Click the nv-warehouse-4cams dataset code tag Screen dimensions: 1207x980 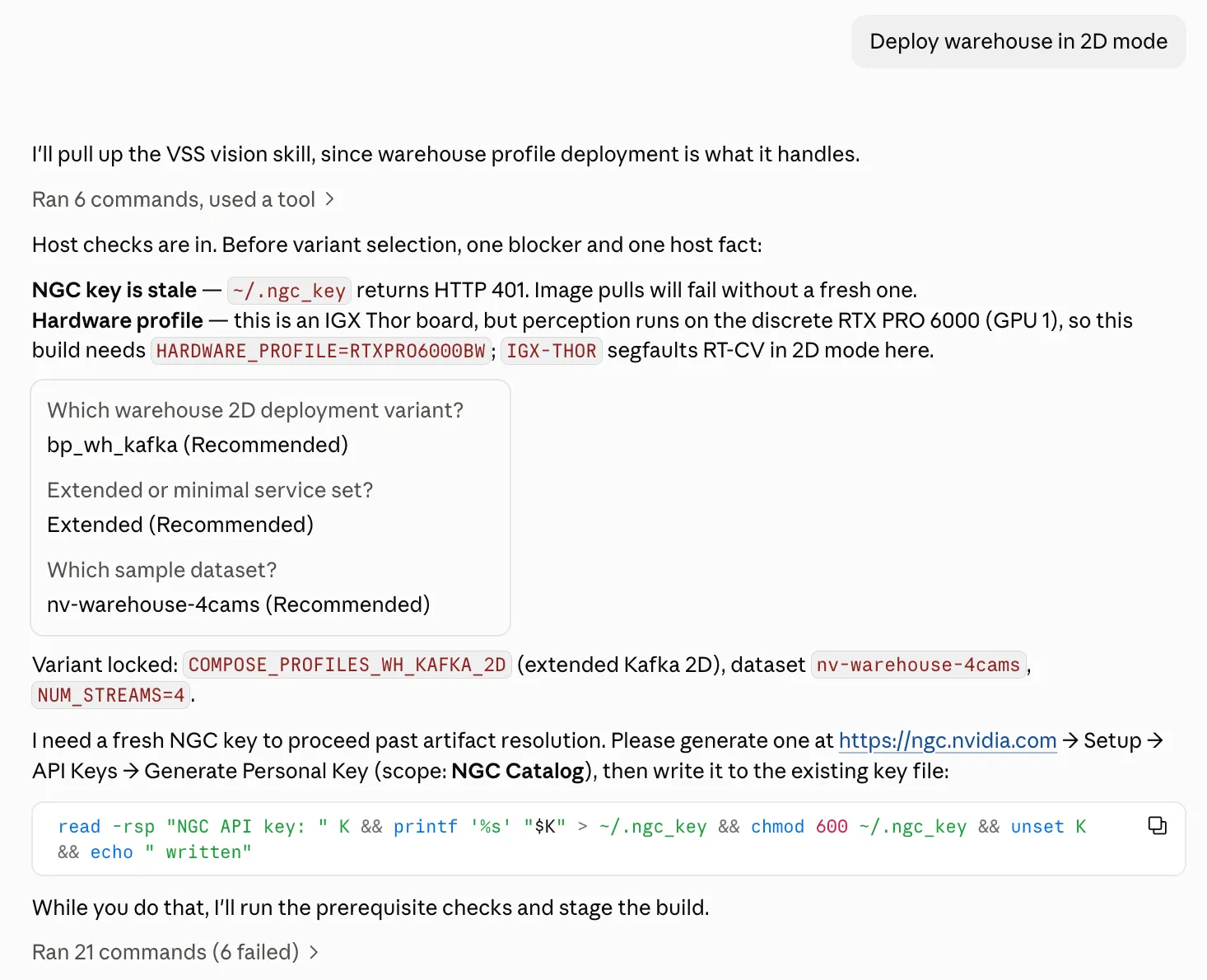pos(918,665)
